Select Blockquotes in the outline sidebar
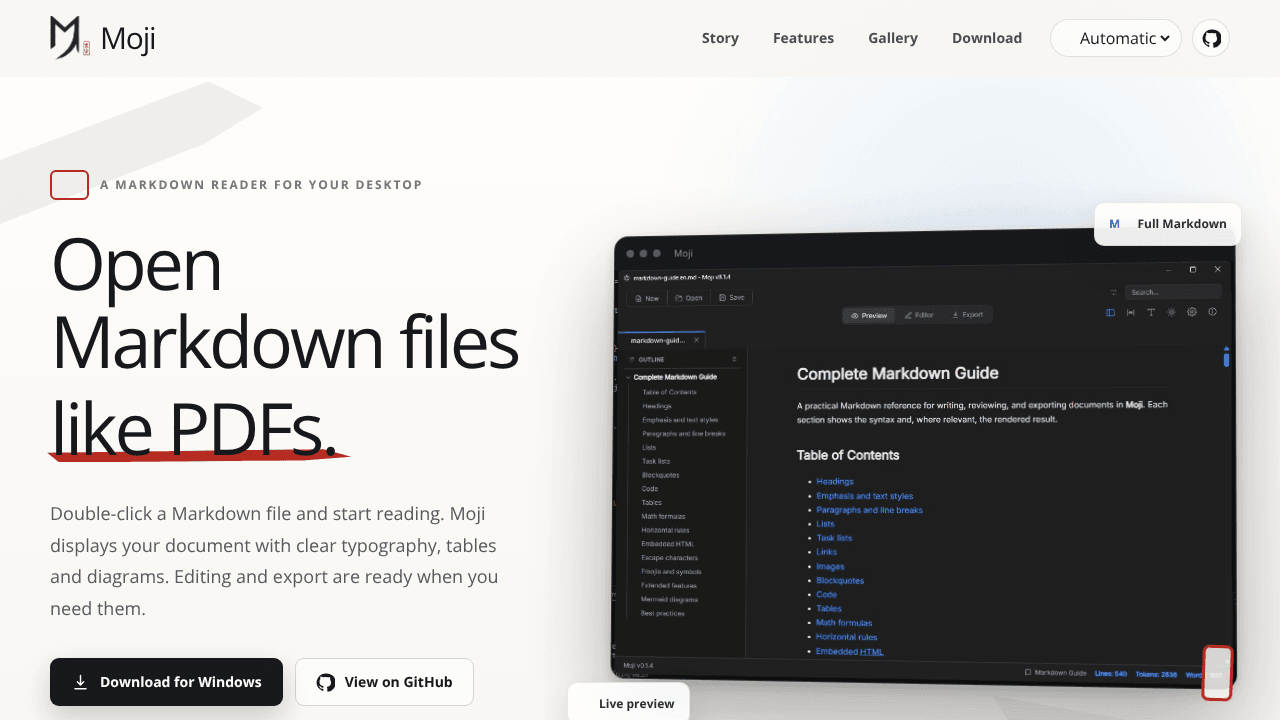 pos(661,475)
